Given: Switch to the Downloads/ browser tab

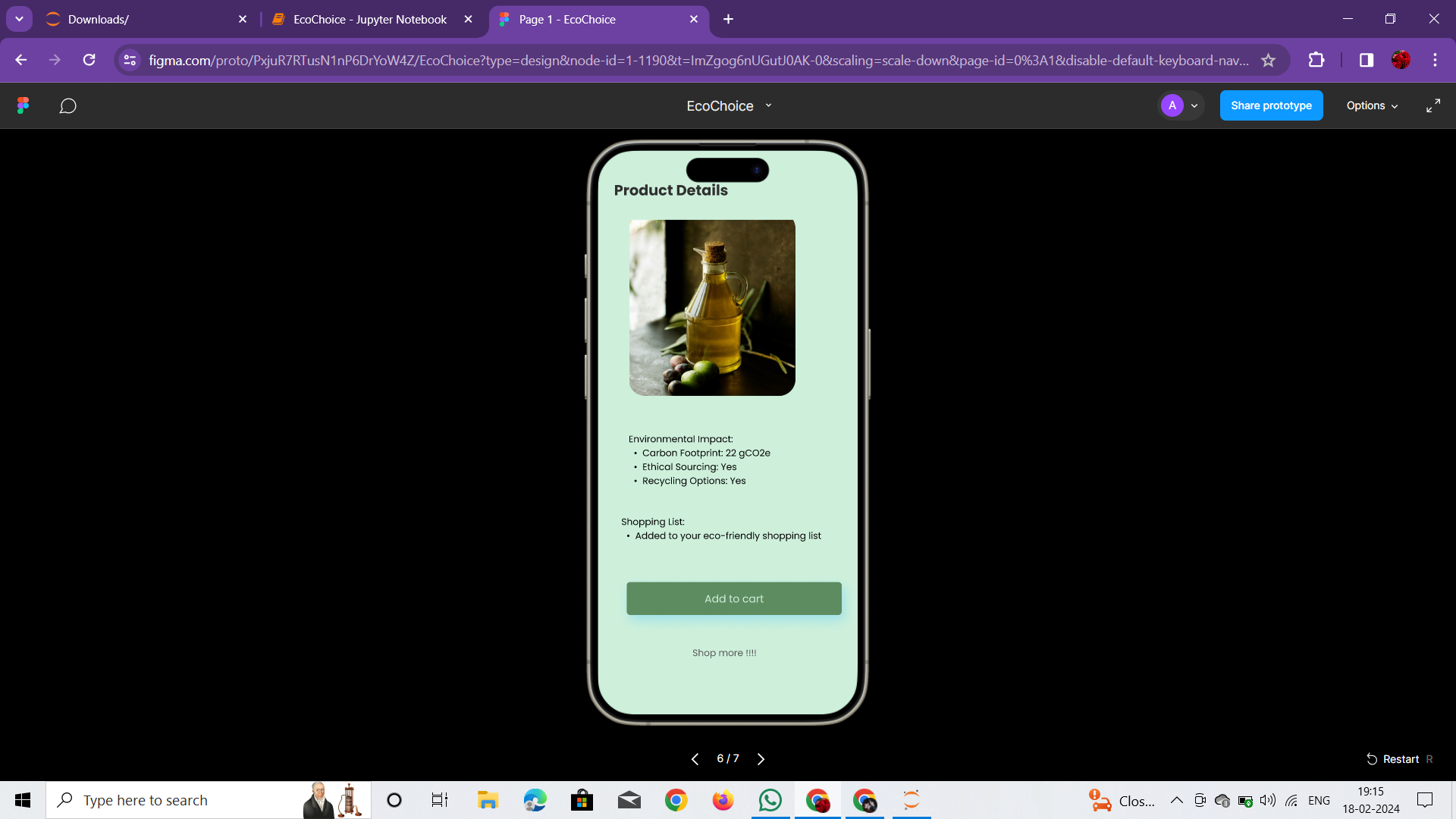Looking at the screenshot, I should [99, 19].
